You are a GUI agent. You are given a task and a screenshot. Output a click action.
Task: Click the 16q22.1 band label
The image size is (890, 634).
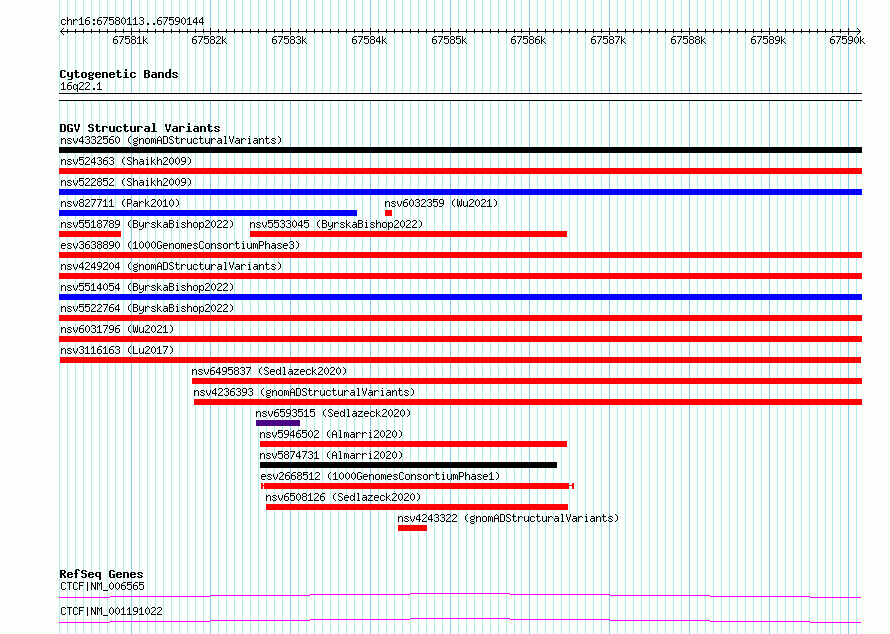(x=81, y=86)
